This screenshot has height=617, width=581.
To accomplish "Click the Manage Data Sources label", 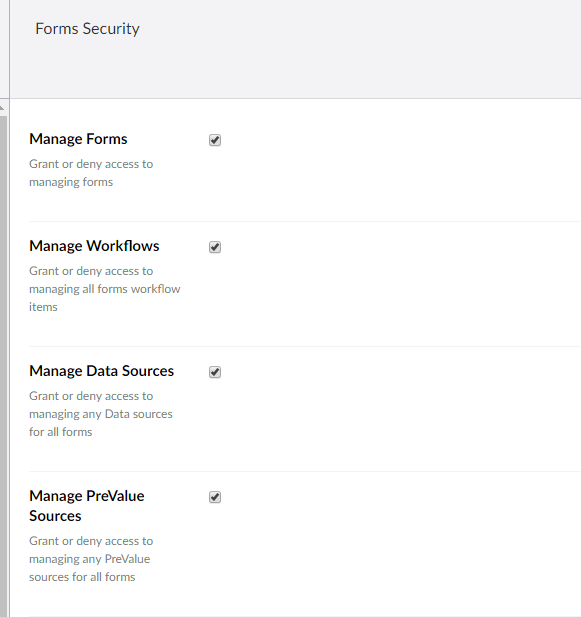I will coord(101,371).
